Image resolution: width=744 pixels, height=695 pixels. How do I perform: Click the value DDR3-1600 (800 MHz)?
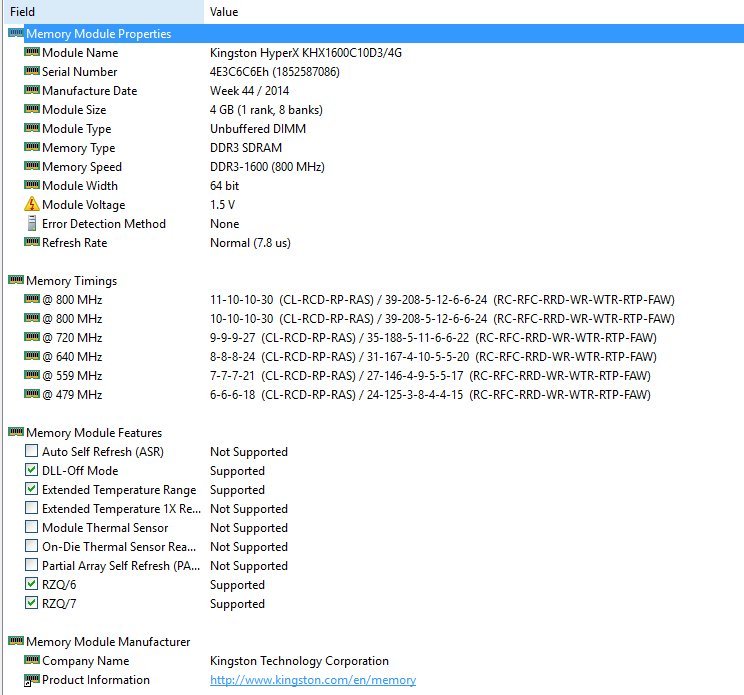[x=267, y=167]
